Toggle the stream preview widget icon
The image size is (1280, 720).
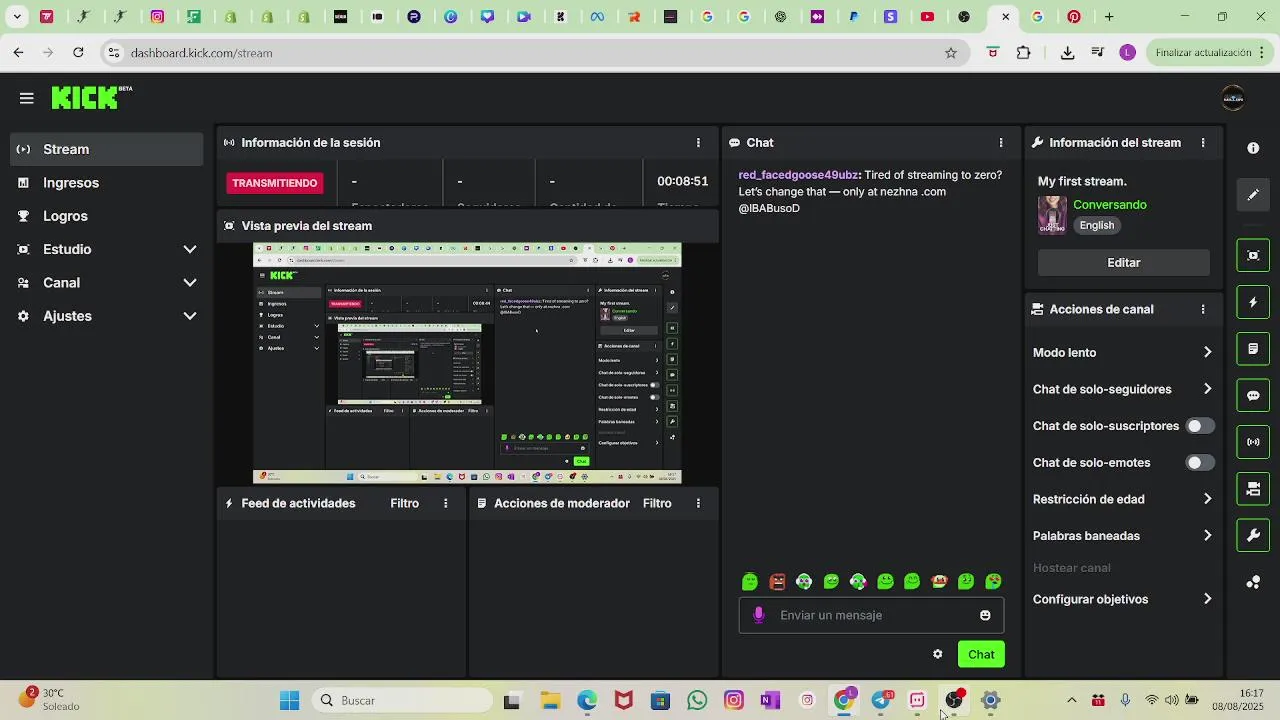pos(1253,256)
